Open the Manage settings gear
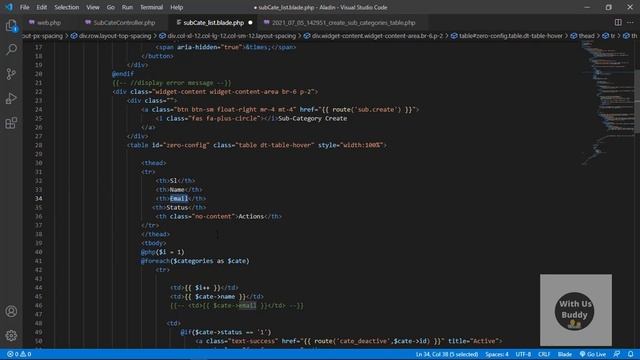The image size is (640, 360). pyautogui.click(x=11, y=336)
